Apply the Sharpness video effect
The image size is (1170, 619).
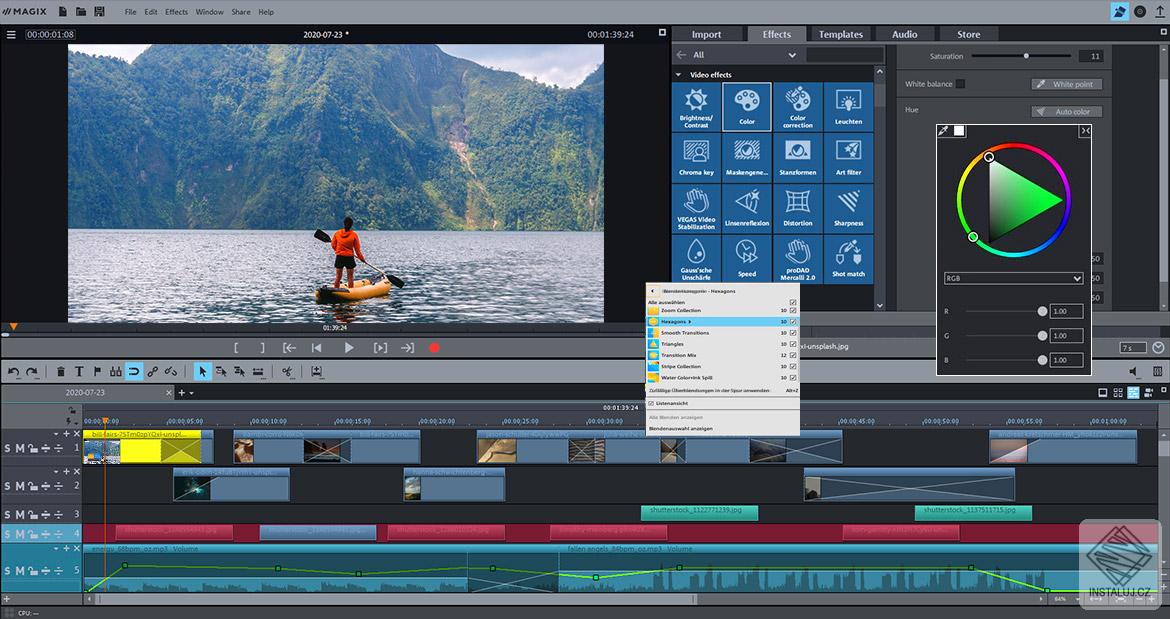(848, 208)
